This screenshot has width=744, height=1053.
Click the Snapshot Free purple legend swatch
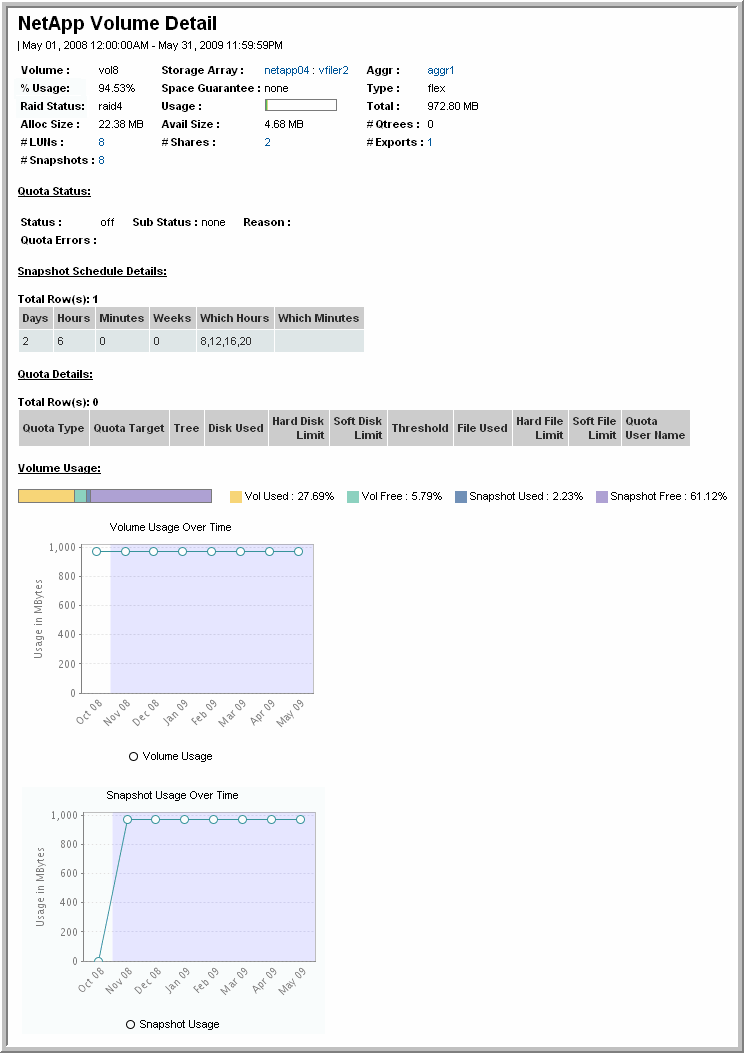point(601,497)
